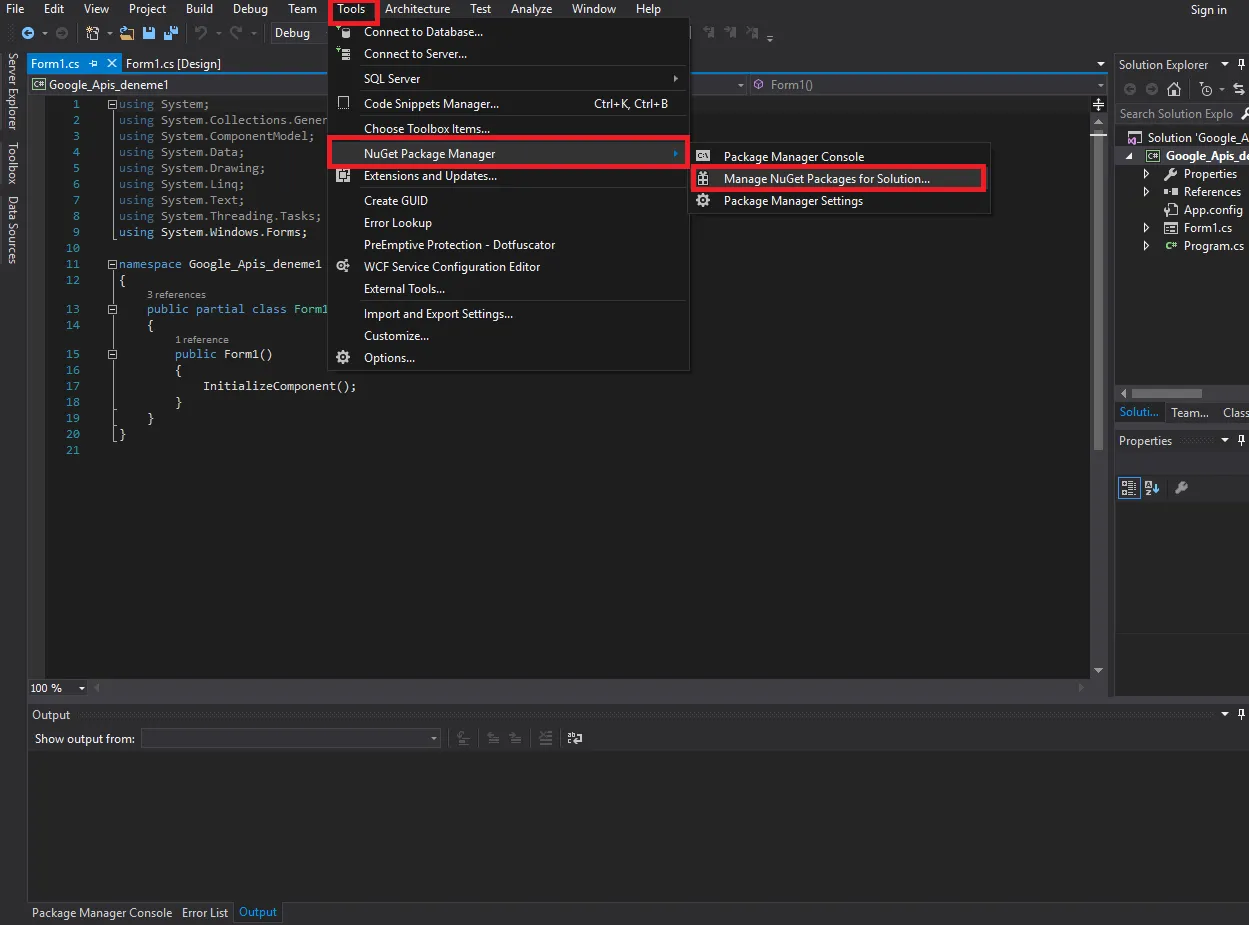Click the Sync with Active Document icon
1249x925 pixels.
[x=1241, y=89]
